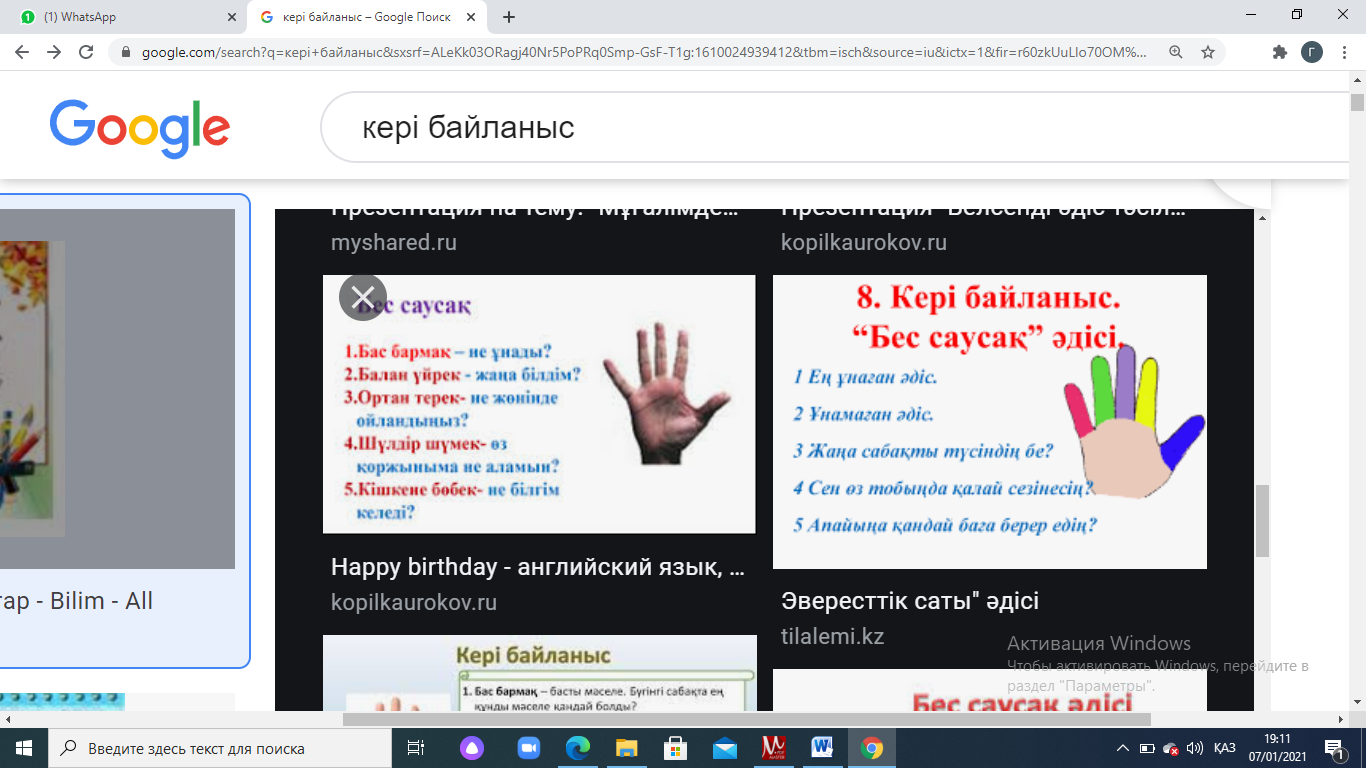Show hidden system tray icons
1366x768 pixels.
click(1123, 748)
